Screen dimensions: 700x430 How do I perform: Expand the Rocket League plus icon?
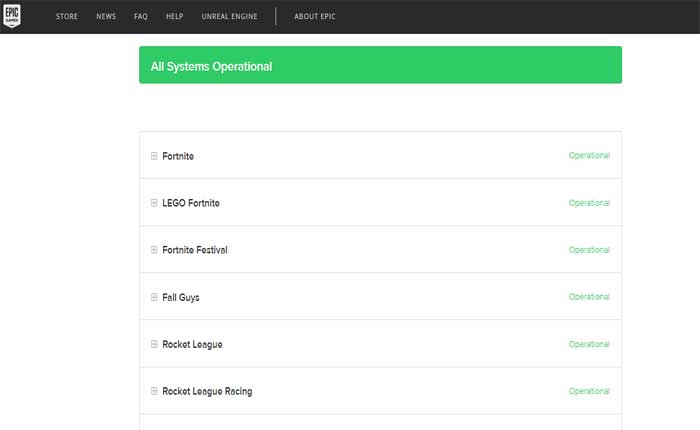coord(154,344)
